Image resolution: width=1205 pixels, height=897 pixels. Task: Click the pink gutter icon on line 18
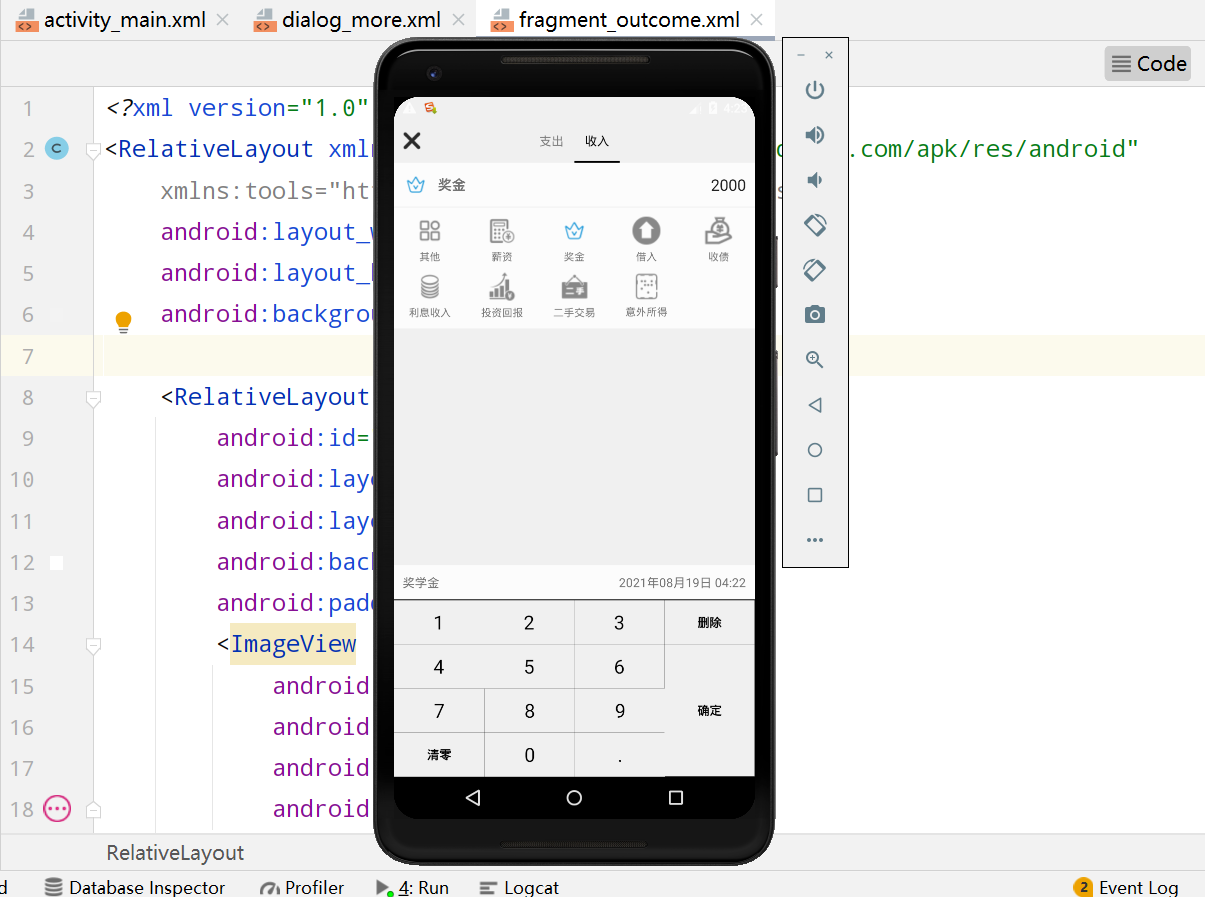point(57,809)
